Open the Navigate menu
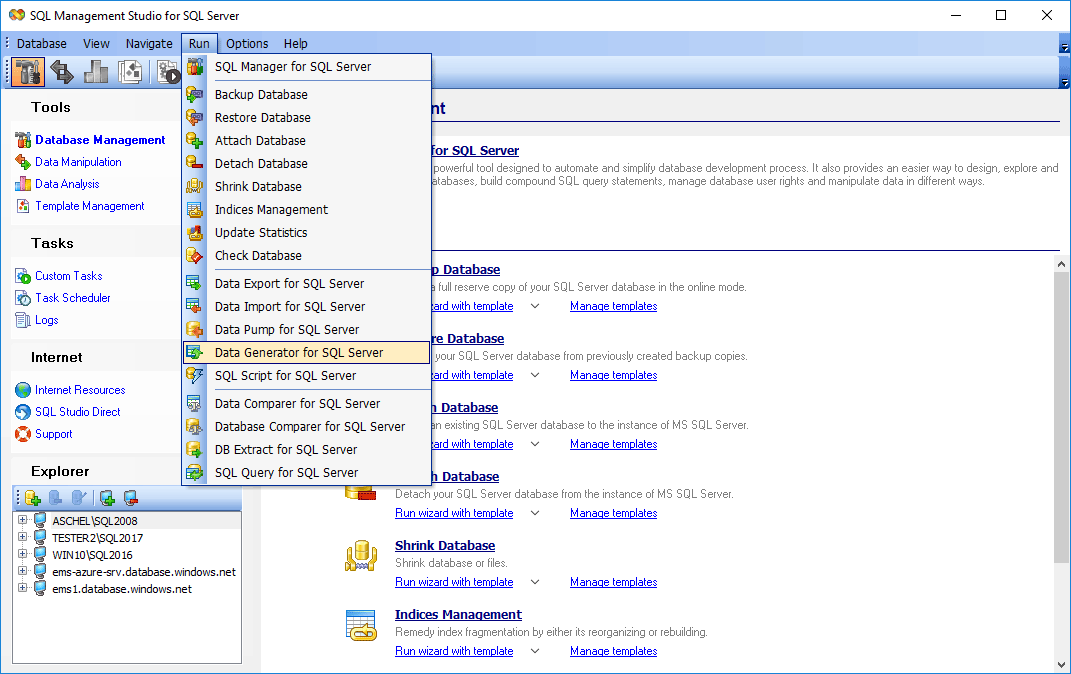This screenshot has height=674, width=1071. (149, 44)
